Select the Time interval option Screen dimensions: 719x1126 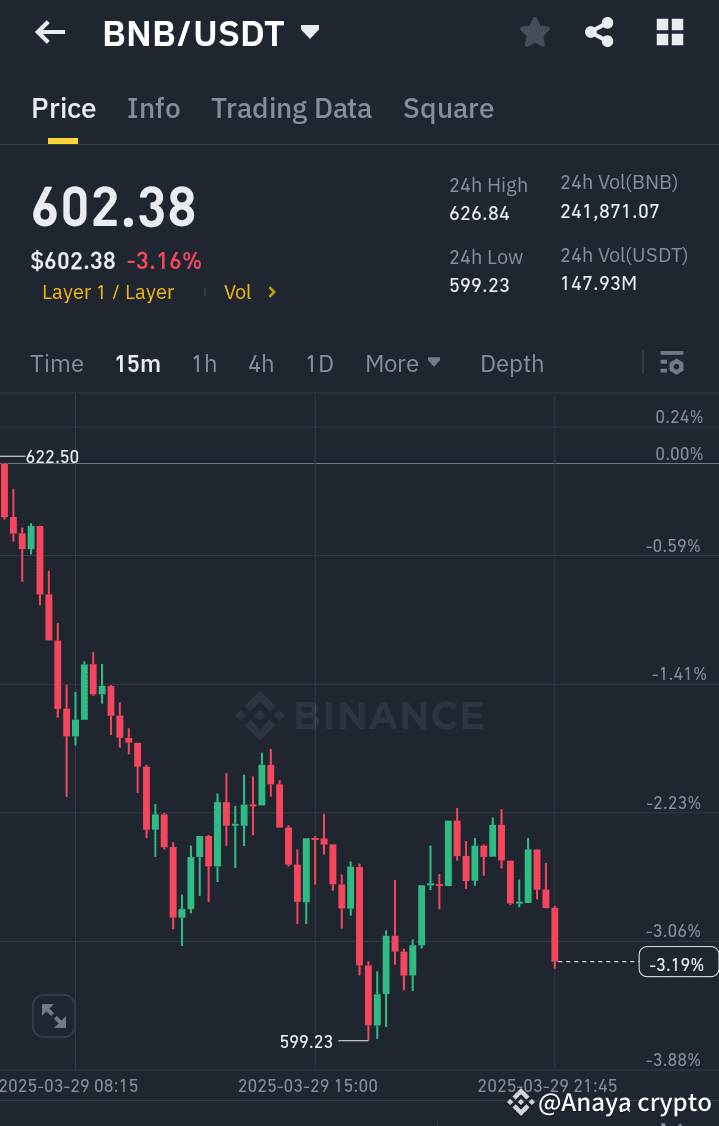coord(56,364)
